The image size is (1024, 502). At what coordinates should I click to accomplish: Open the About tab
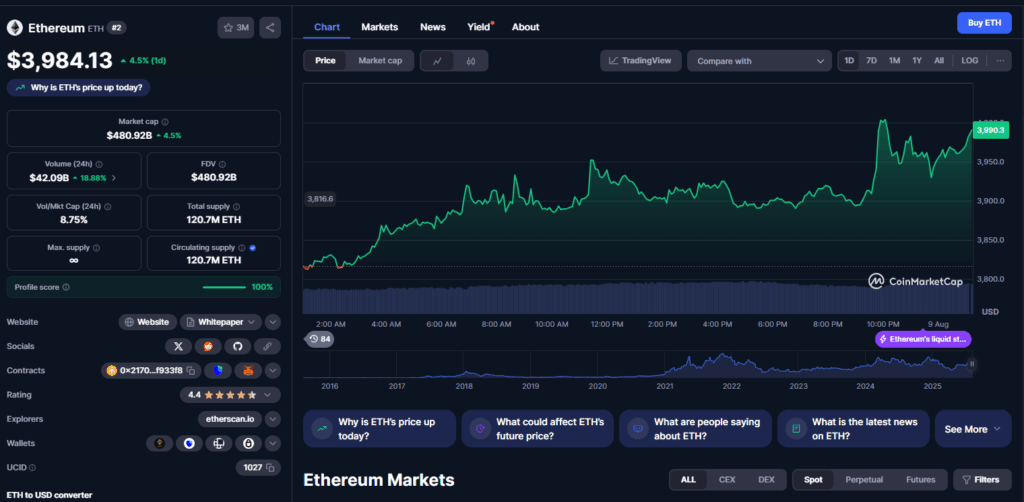526,27
